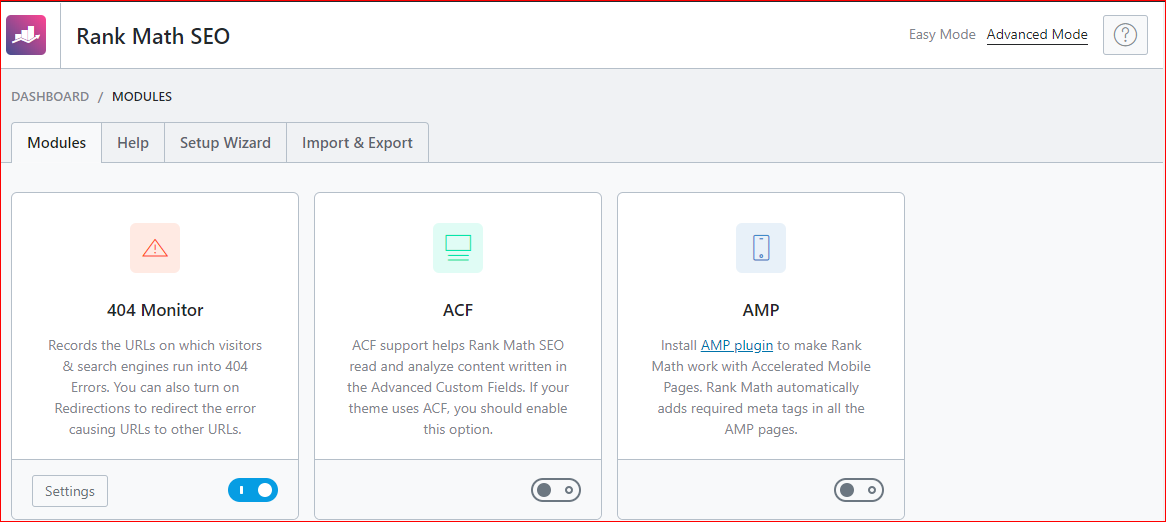Select the Modules tab
1166x522 pixels.
click(57, 143)
